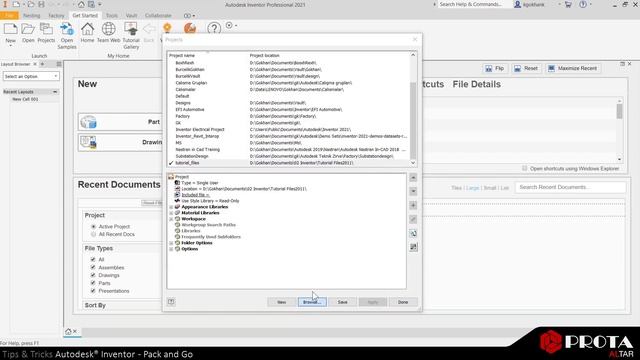Click the move up arrow in Projects dialog
The image size is (640, 360).
point(413,178)
